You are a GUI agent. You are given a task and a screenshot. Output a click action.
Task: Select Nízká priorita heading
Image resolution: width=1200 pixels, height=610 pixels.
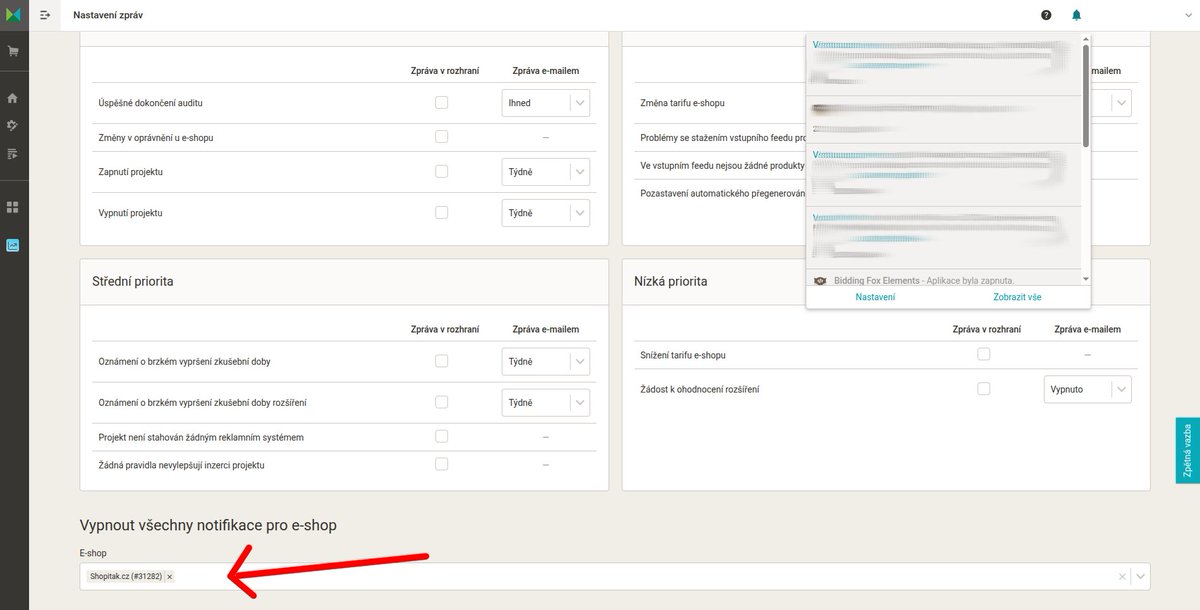click(x=671, y=281)
